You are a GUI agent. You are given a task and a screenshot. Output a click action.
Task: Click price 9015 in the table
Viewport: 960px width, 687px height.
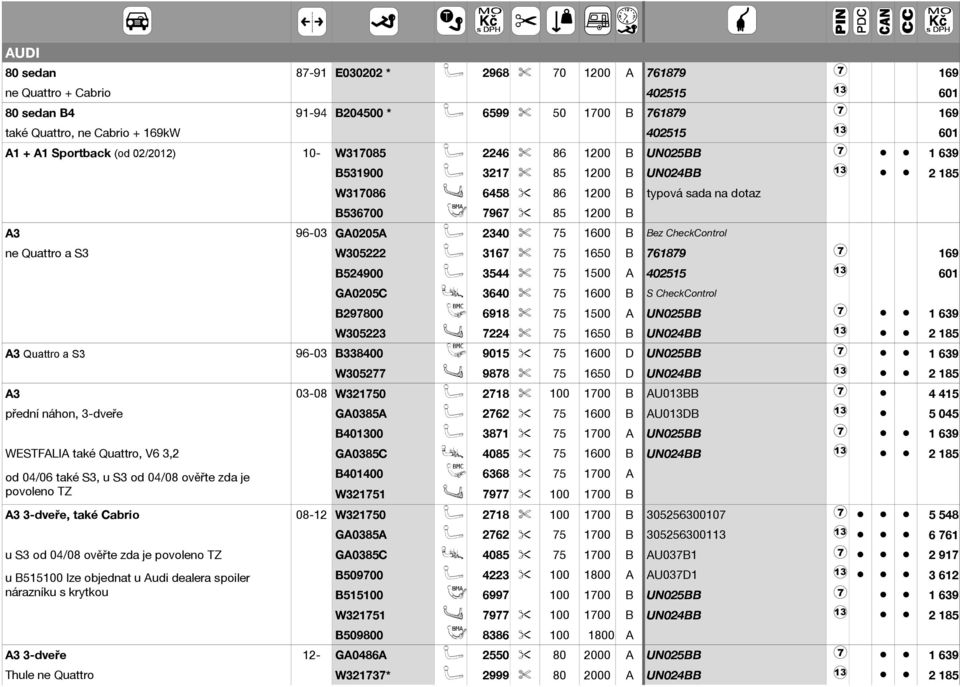click(x=495, y=354)
